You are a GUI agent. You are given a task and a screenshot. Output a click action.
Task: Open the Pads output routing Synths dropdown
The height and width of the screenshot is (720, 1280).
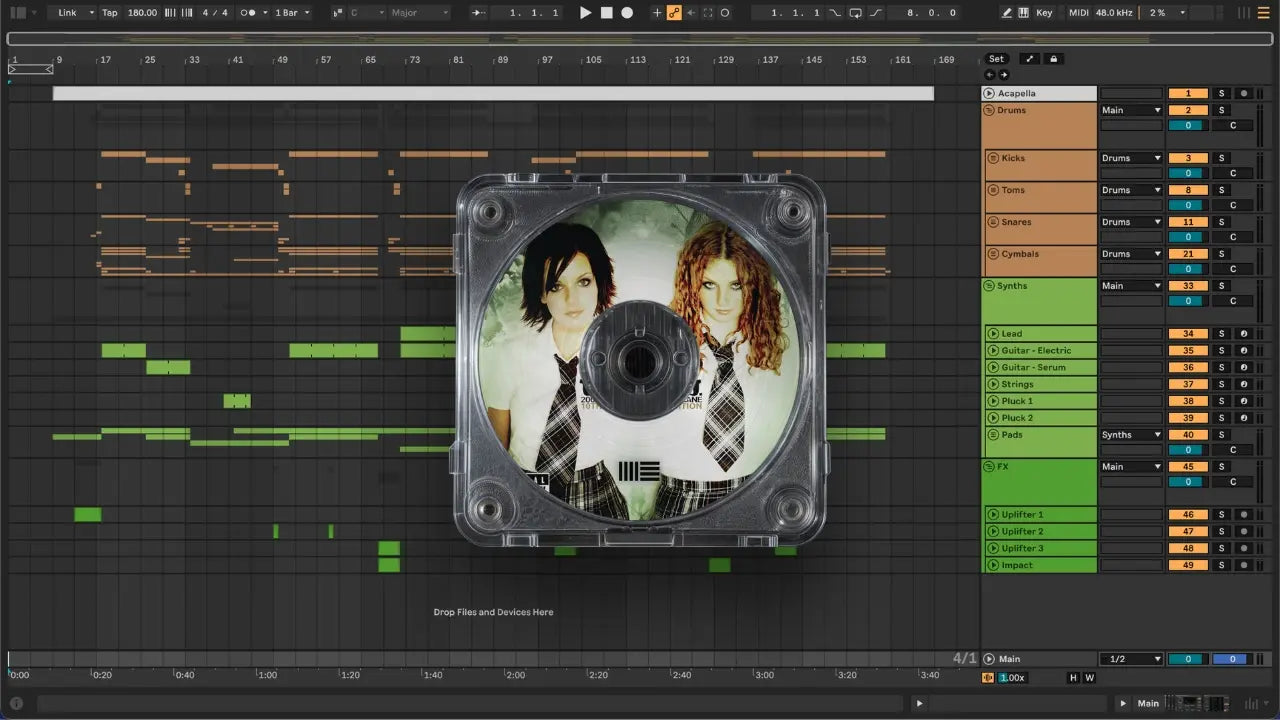tap(1132, 435)
